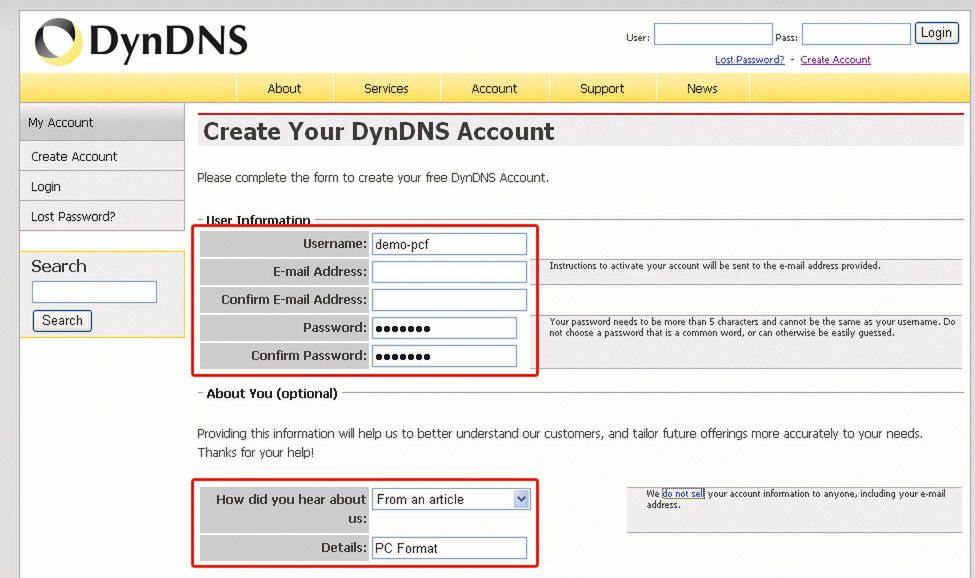Open Lost Password? in sidebar

[x=102, y=216]
